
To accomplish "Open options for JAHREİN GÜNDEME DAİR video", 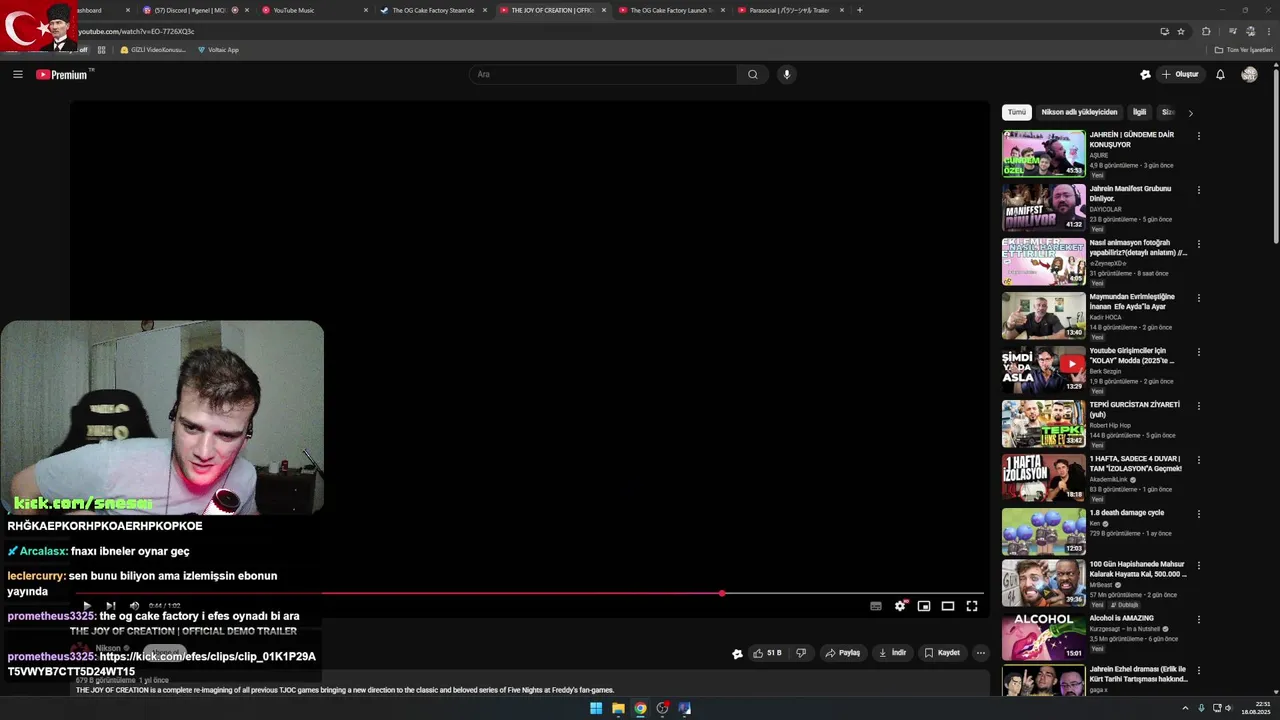I will pos(1199,136).
